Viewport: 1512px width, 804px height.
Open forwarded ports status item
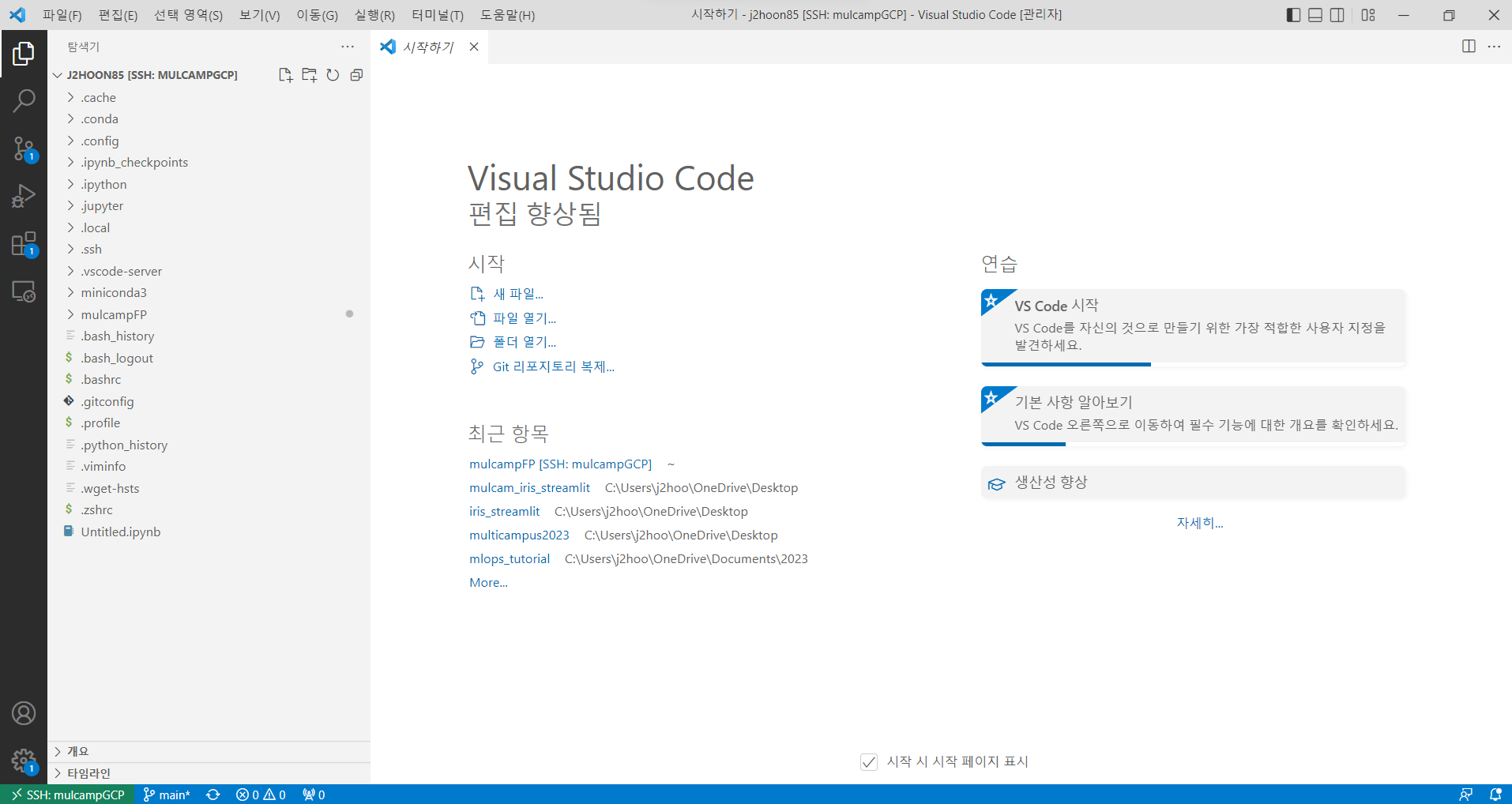[314, 795]
